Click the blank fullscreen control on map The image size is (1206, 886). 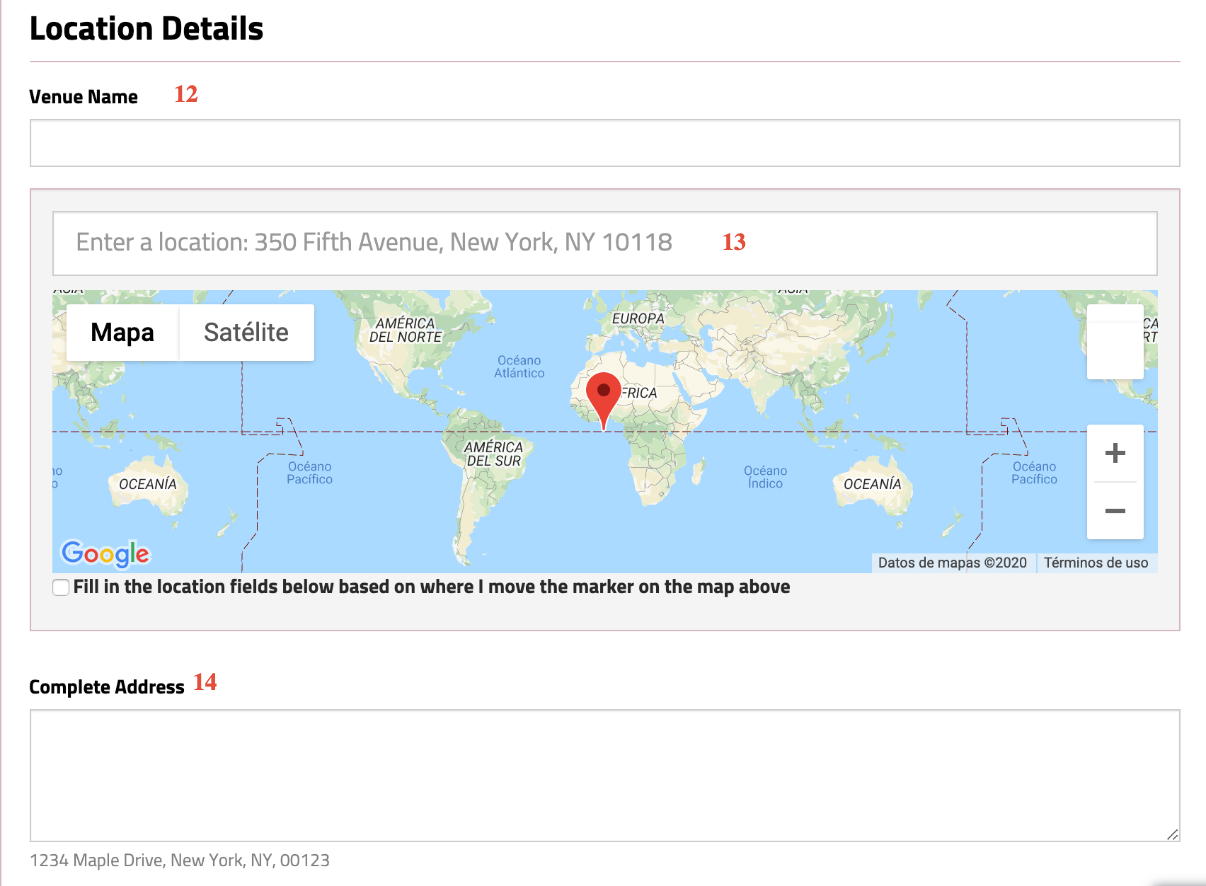point(1115,342)
